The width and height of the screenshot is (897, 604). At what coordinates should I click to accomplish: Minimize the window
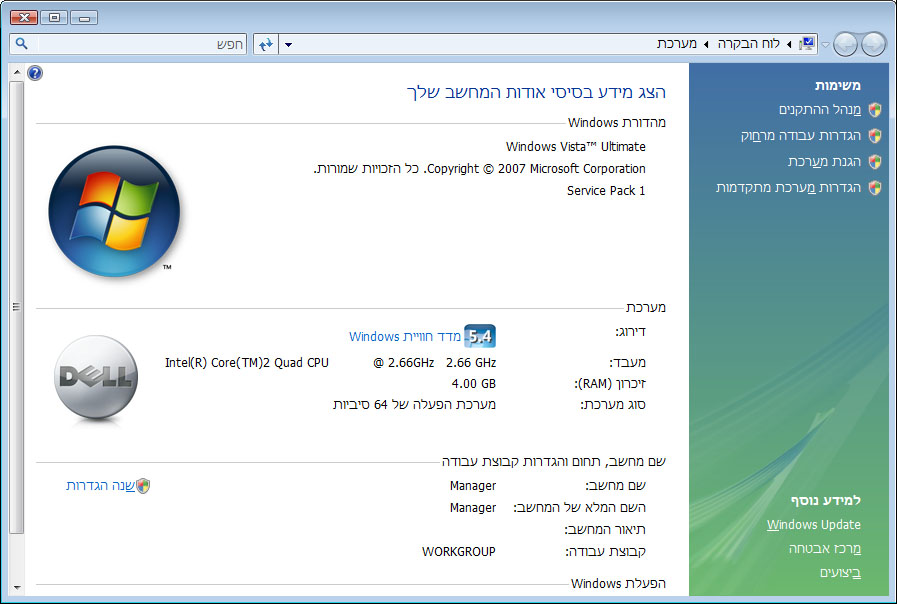pos(84,18)
